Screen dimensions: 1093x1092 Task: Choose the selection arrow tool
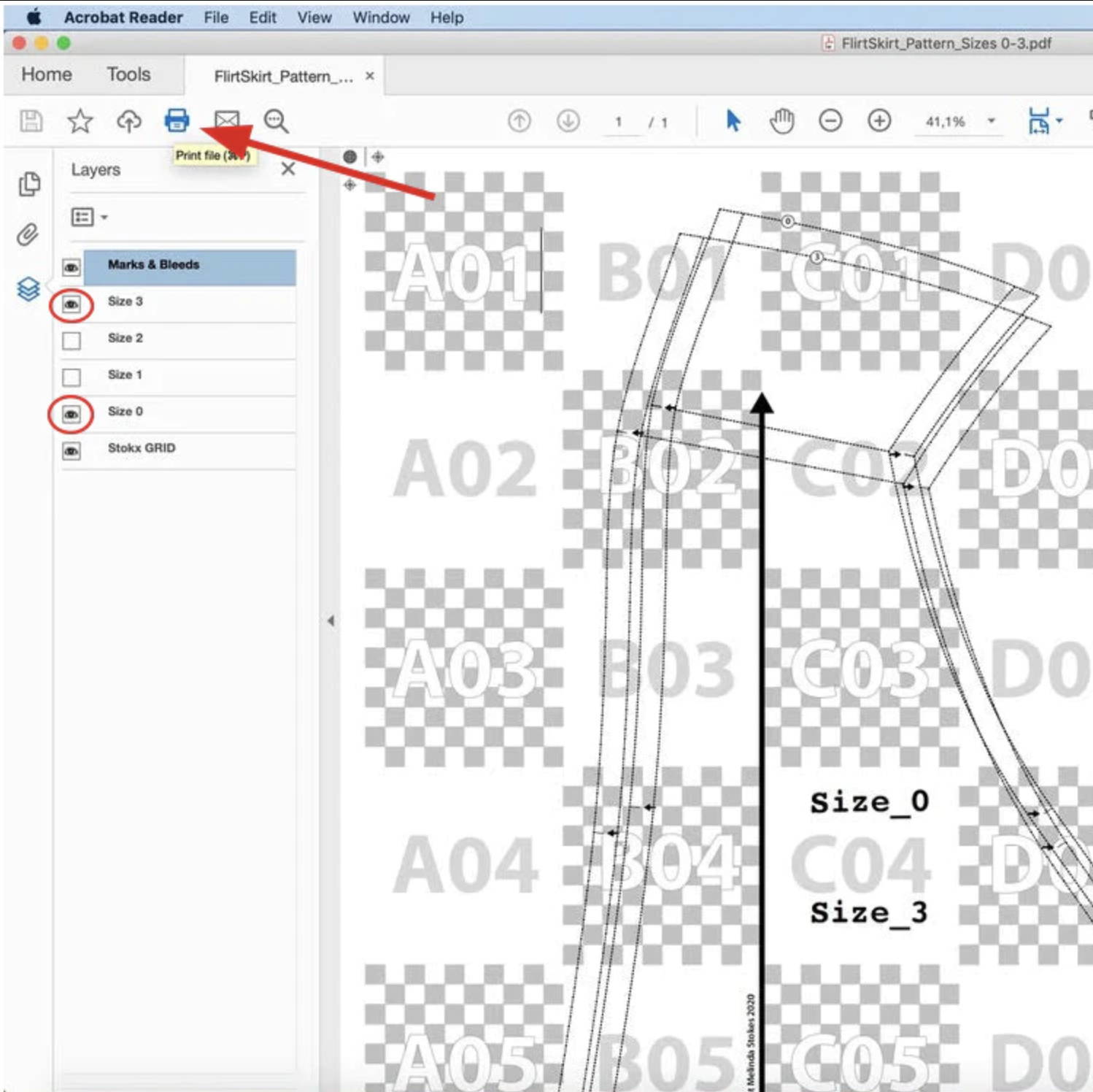click(733, 120)
